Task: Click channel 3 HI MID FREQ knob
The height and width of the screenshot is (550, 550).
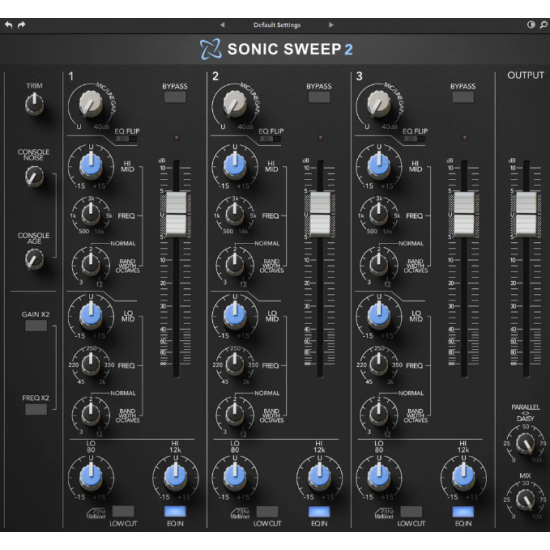Action: pos(379,214)
